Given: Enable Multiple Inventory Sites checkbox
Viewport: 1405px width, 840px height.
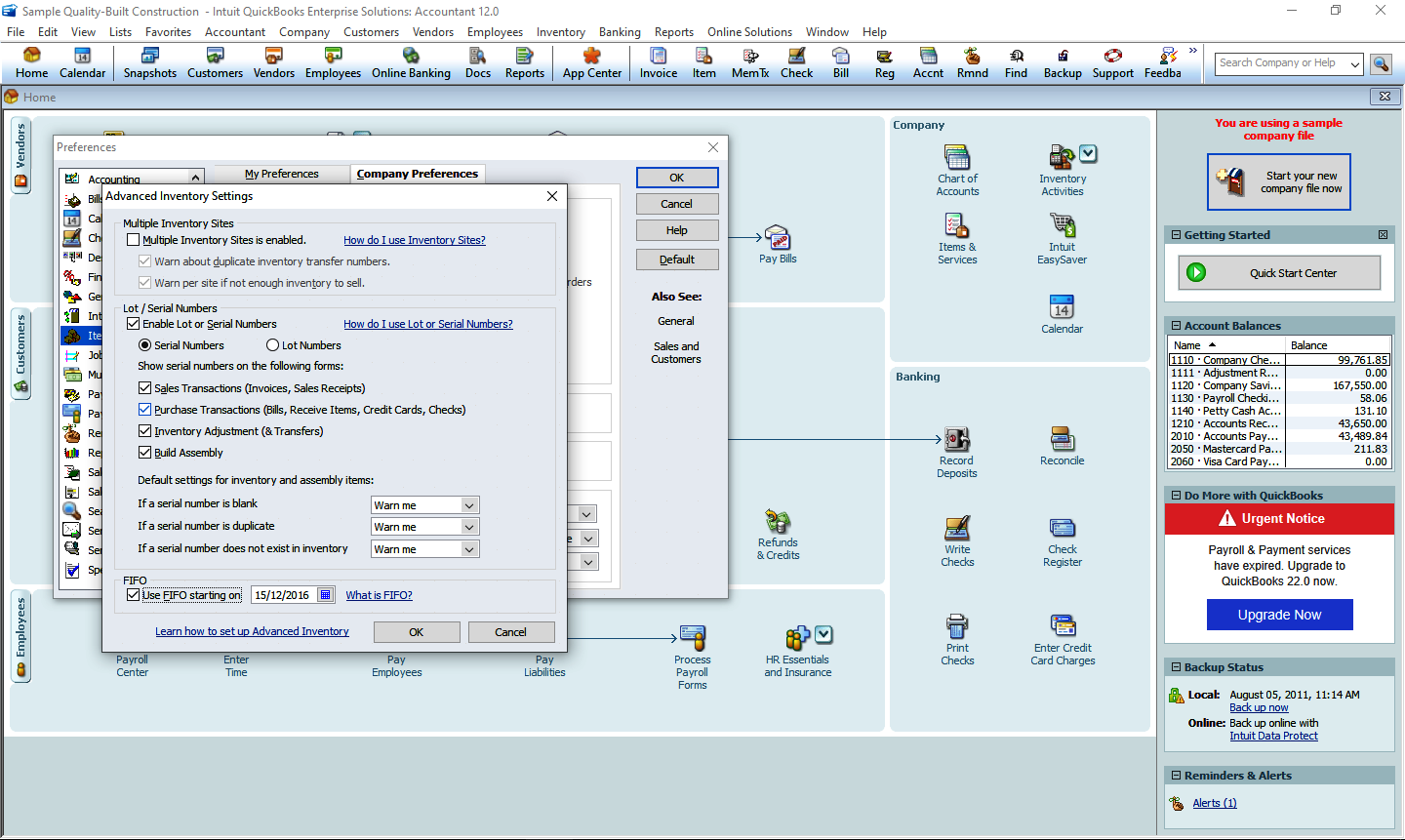Looking at the screenshot, I should 134,240.
